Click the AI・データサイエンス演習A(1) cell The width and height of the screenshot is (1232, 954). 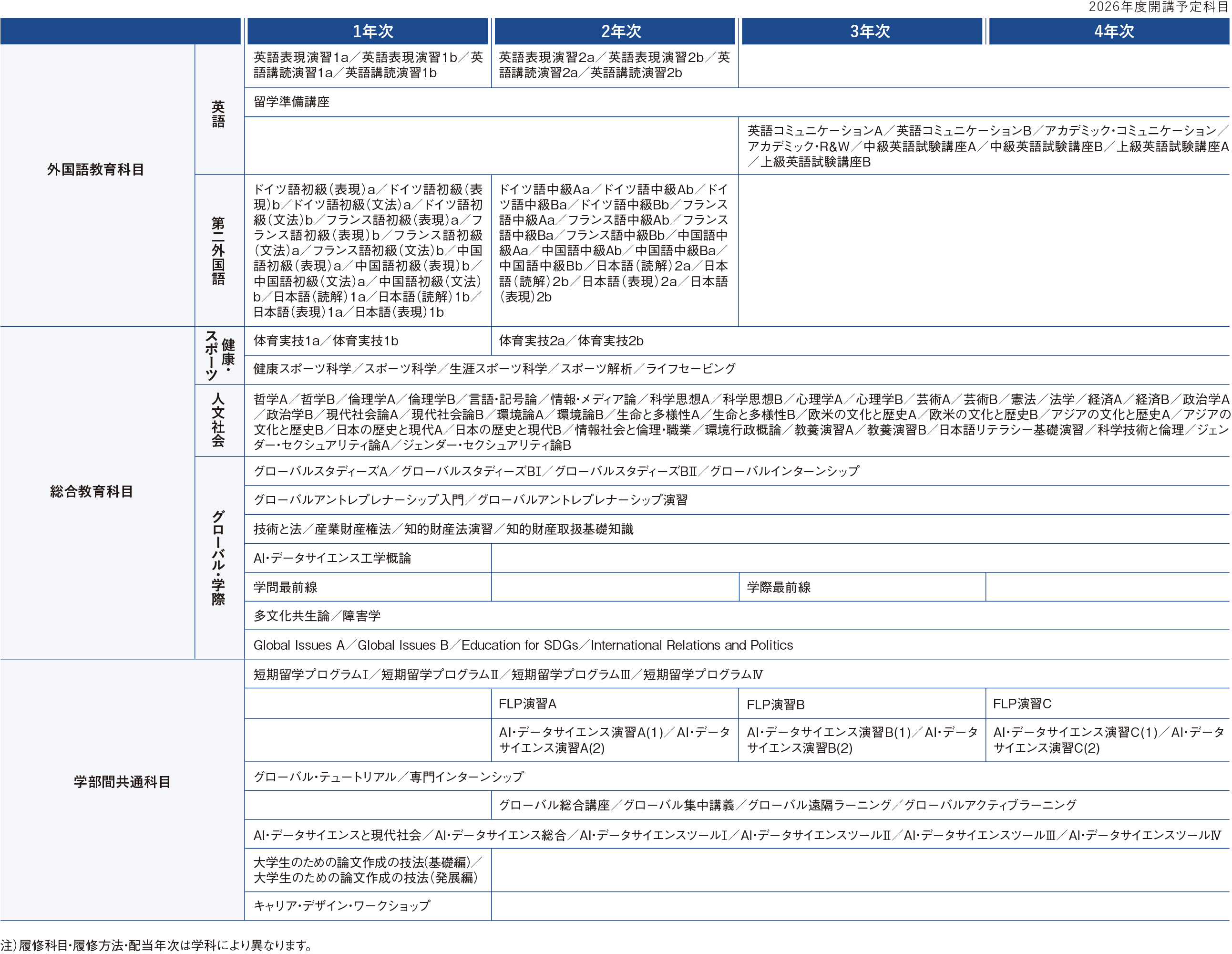615,740
